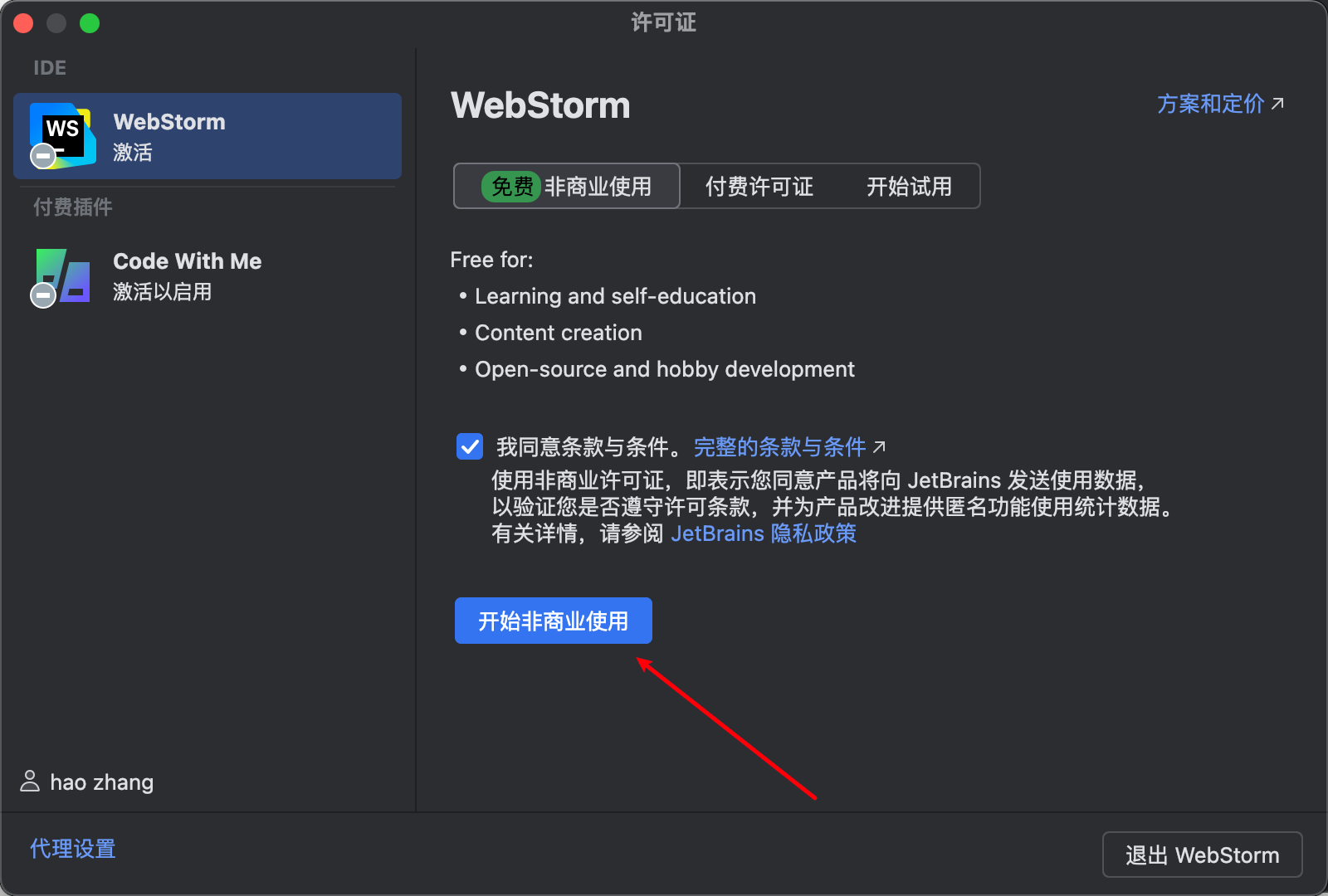Click the minus badge on Code With Me icon
This screenshot has width=1328, height=896.
41,295
